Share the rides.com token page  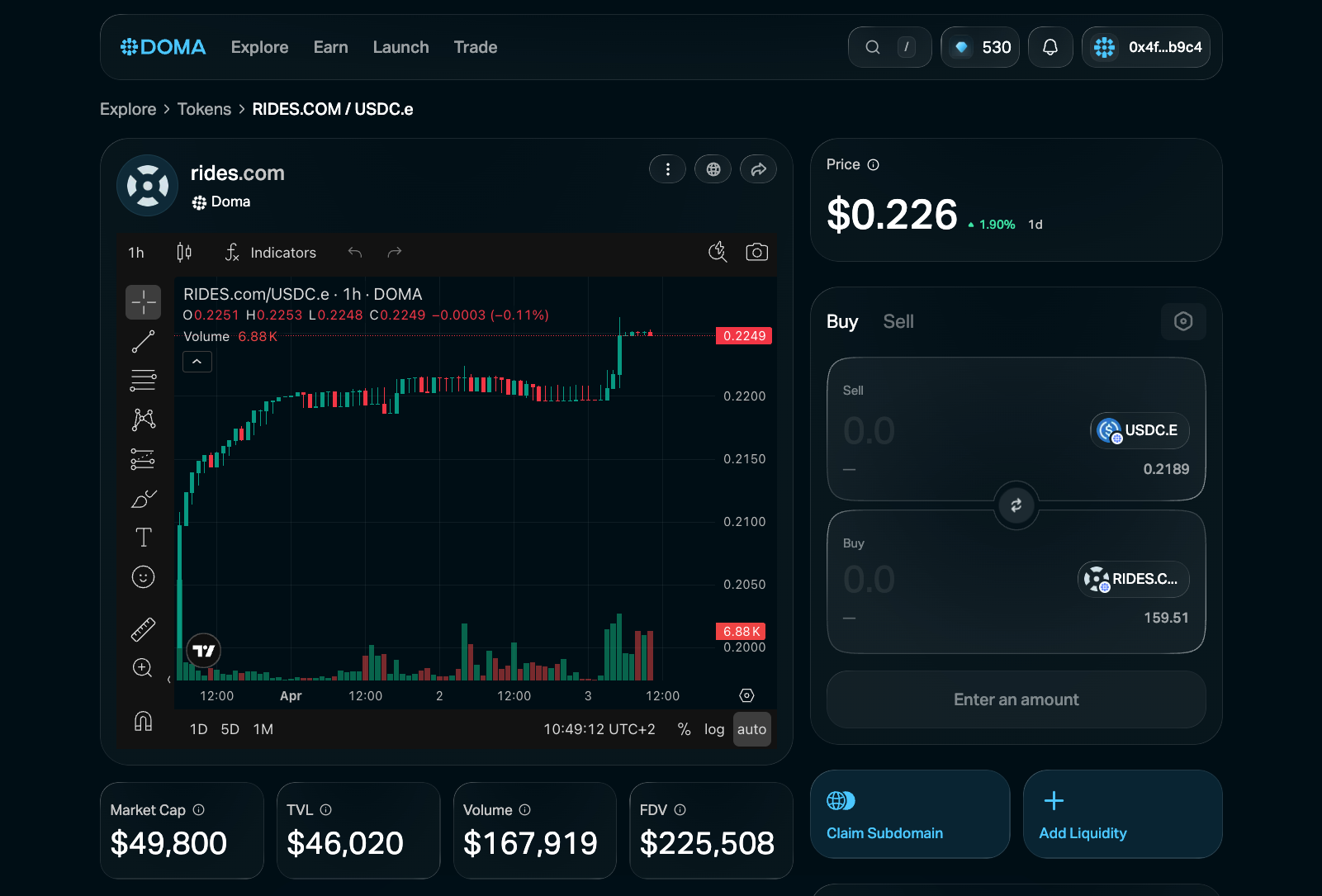(x=759, y=169)
